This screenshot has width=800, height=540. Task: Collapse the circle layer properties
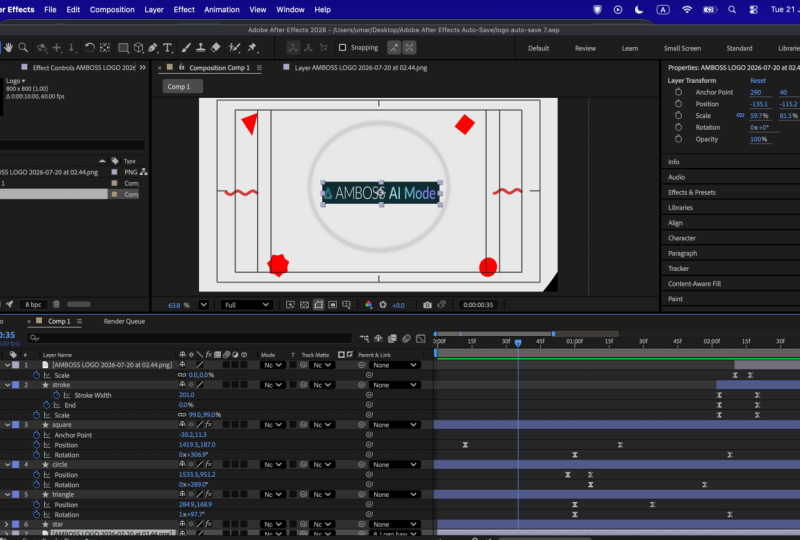7,464
